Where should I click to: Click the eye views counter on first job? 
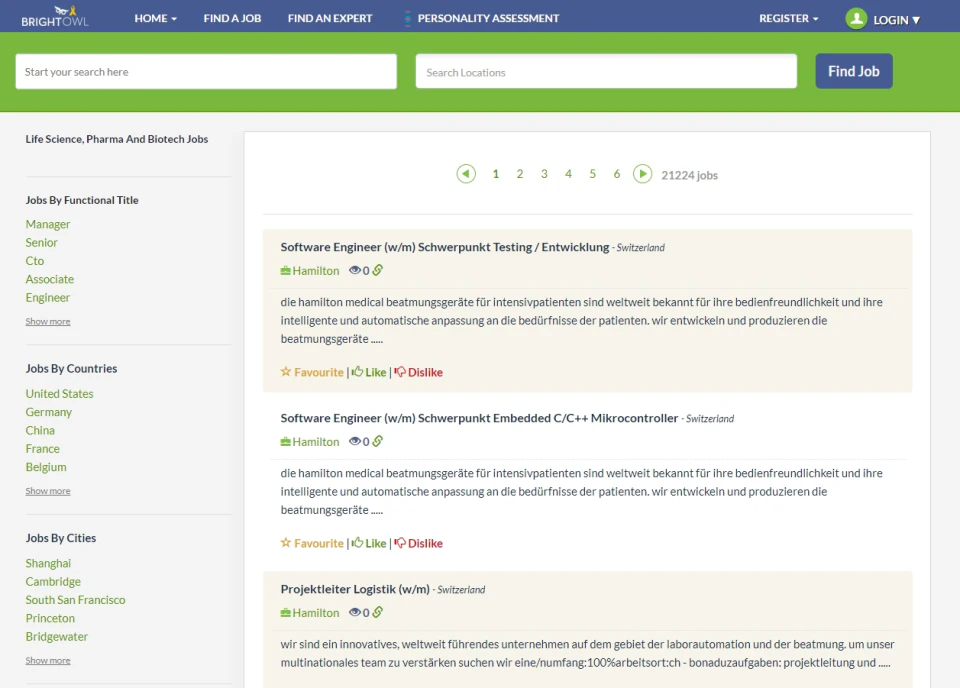click(356, 270)
